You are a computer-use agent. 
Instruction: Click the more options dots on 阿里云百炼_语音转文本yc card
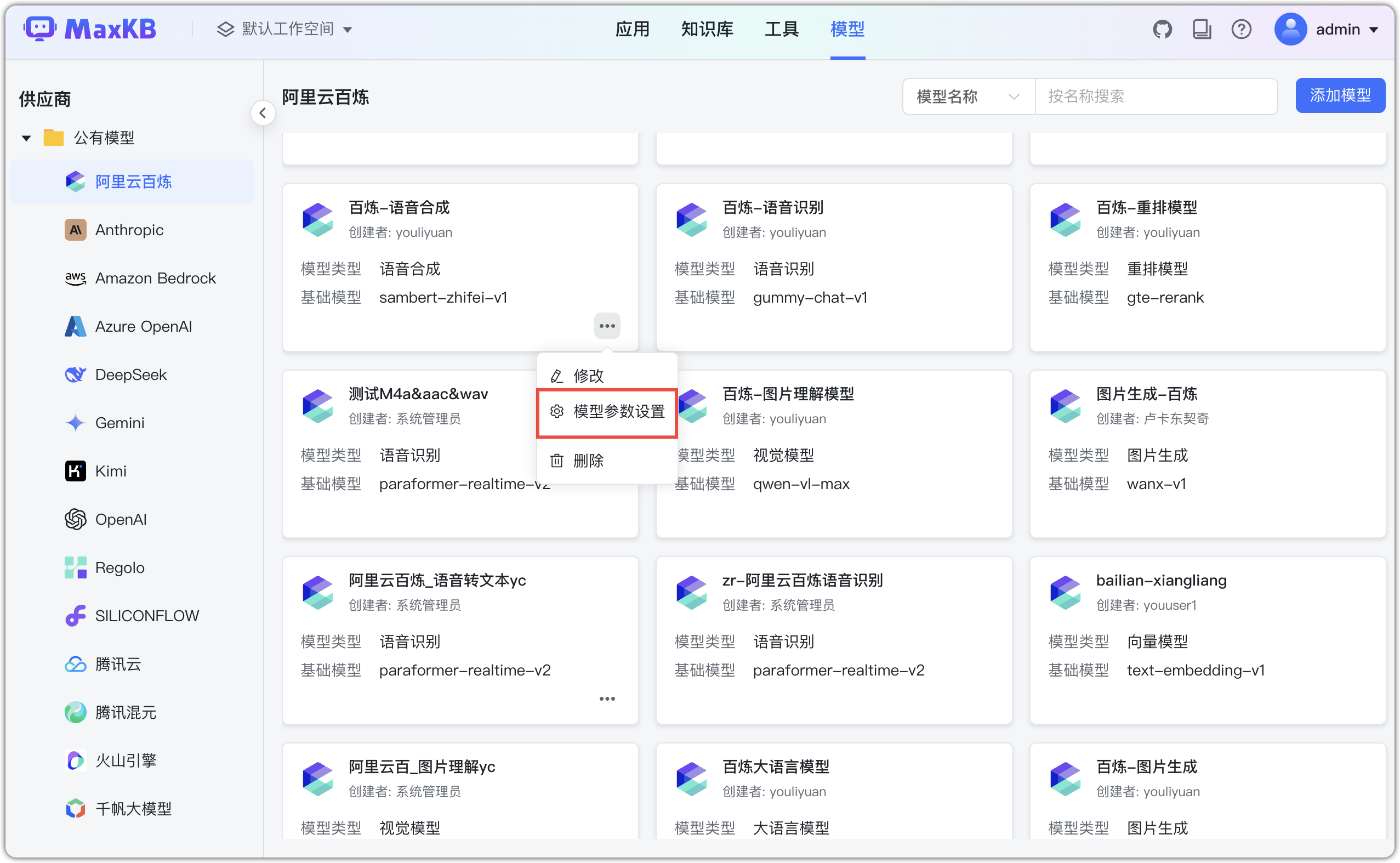tap(607, 699)
